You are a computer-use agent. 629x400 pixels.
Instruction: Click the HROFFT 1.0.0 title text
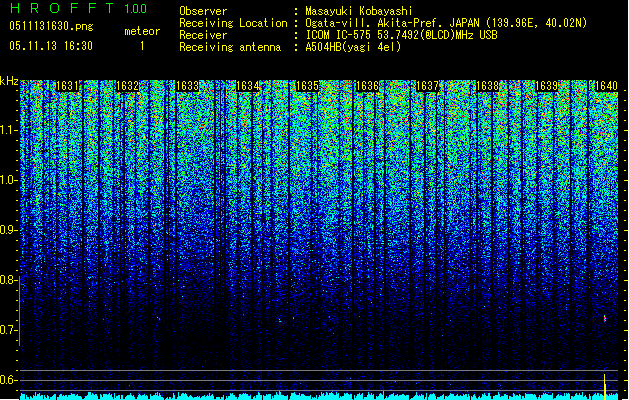tap(78, 8)
